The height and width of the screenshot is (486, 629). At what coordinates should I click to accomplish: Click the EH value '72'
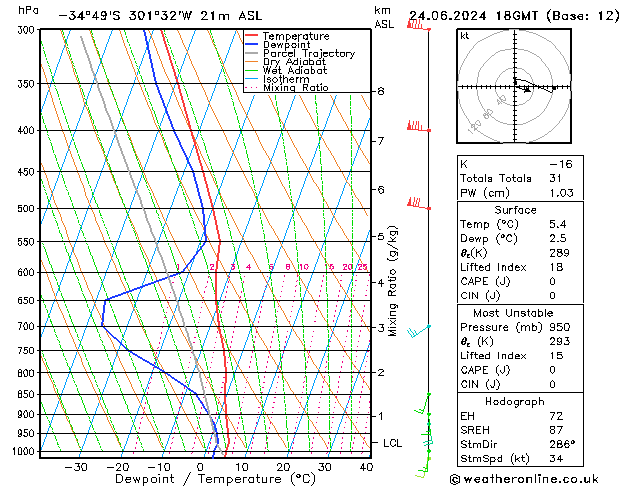click(556, 416)
